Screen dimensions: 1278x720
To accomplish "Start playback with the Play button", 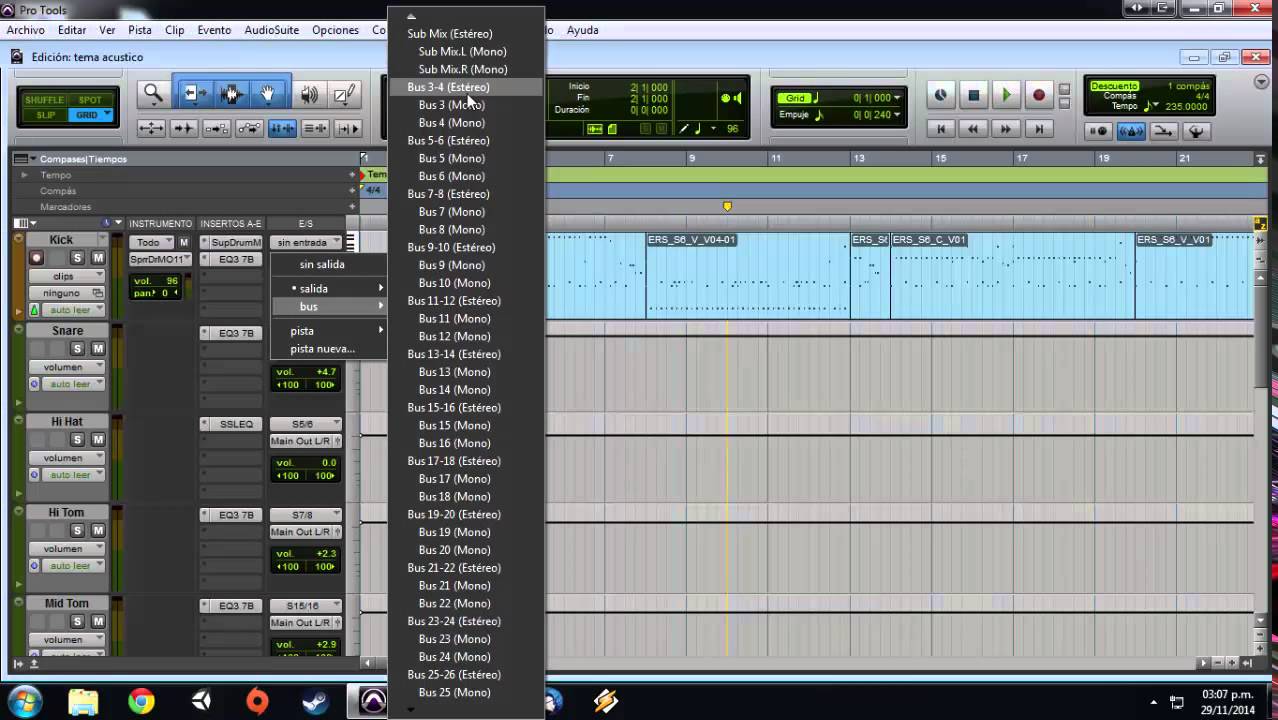I will tap(1006, 95).
